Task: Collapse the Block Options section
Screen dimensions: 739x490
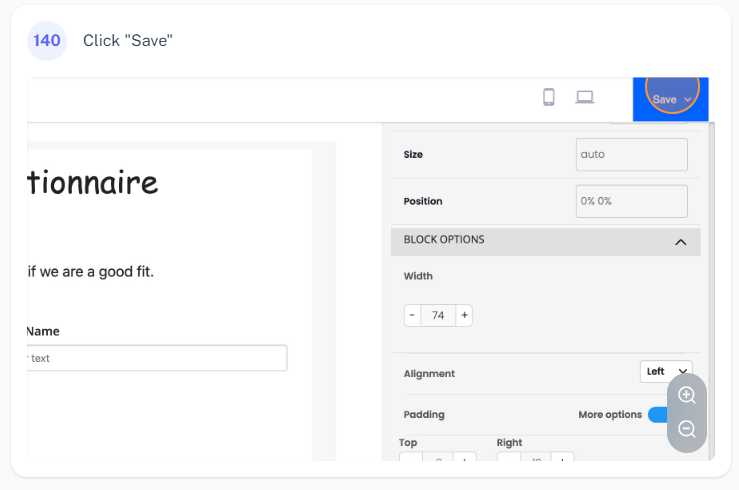Action: (680, 242)
